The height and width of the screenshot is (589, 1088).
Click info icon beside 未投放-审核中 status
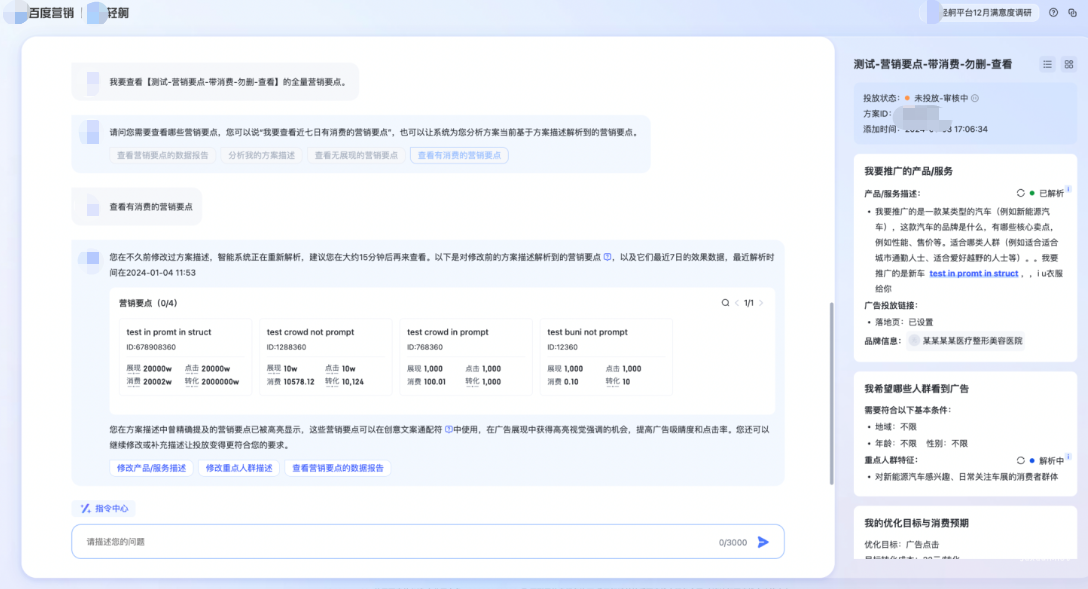tap(975, 98)
